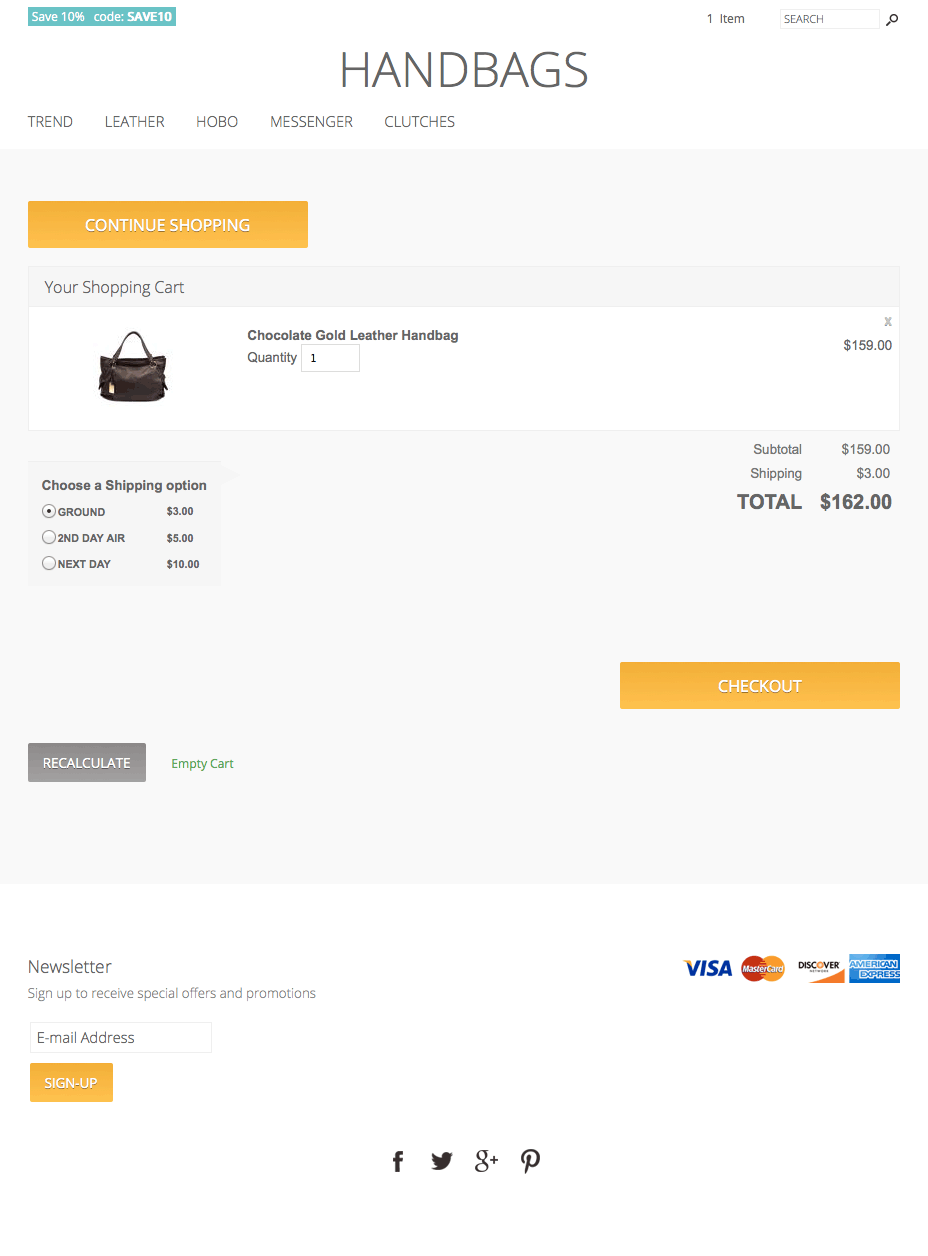Image resolution: width=928 pixels, height=1256 pixels.
Task: Open the Twitter social icon
Action: tap(442, 1161)
